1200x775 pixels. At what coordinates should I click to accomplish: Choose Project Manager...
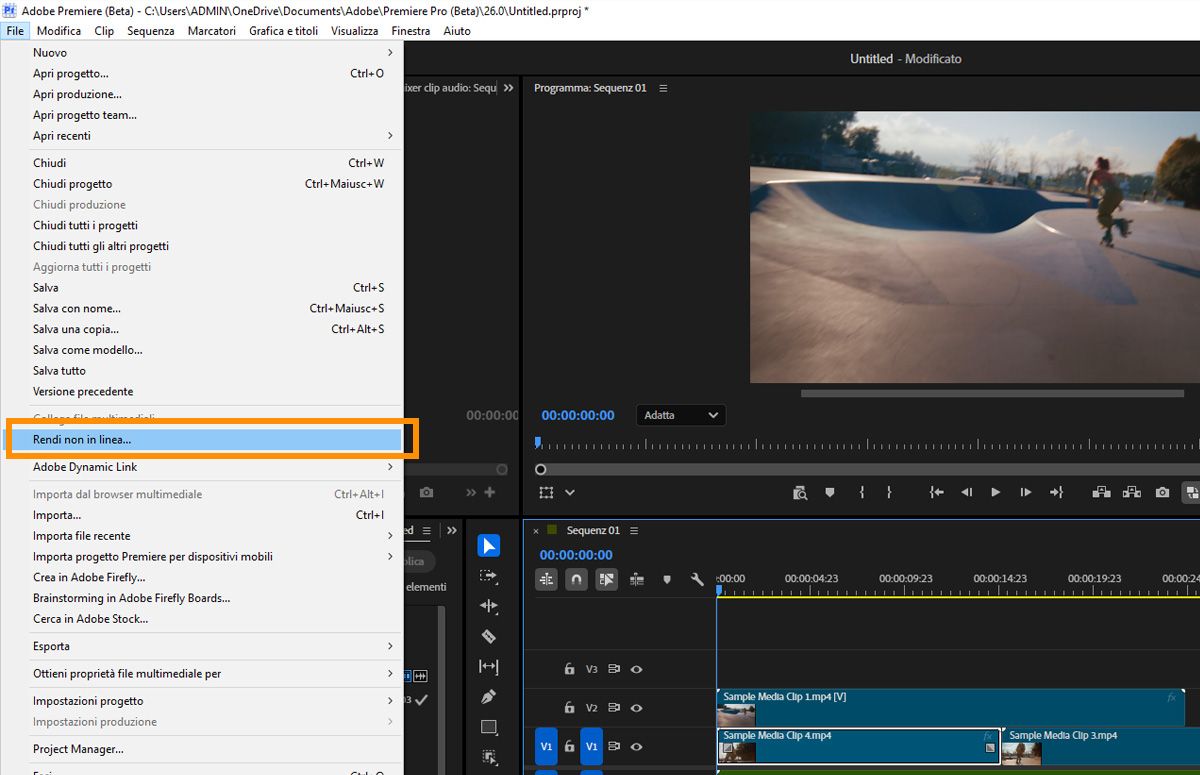tap(200, 749)
